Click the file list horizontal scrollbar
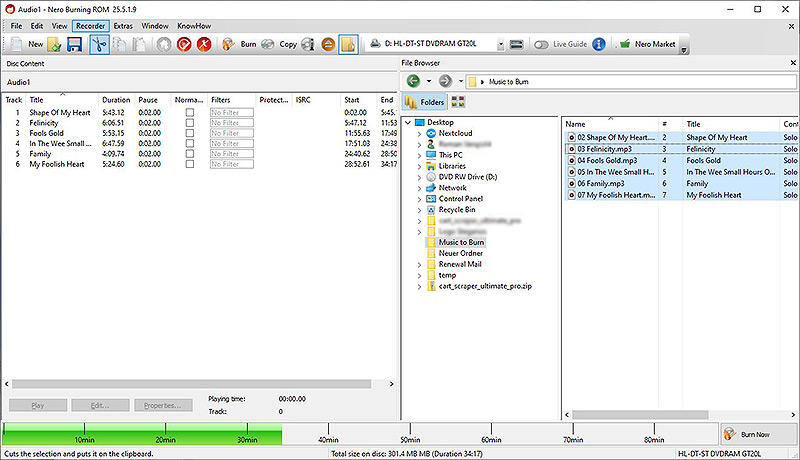 [640, 415]
